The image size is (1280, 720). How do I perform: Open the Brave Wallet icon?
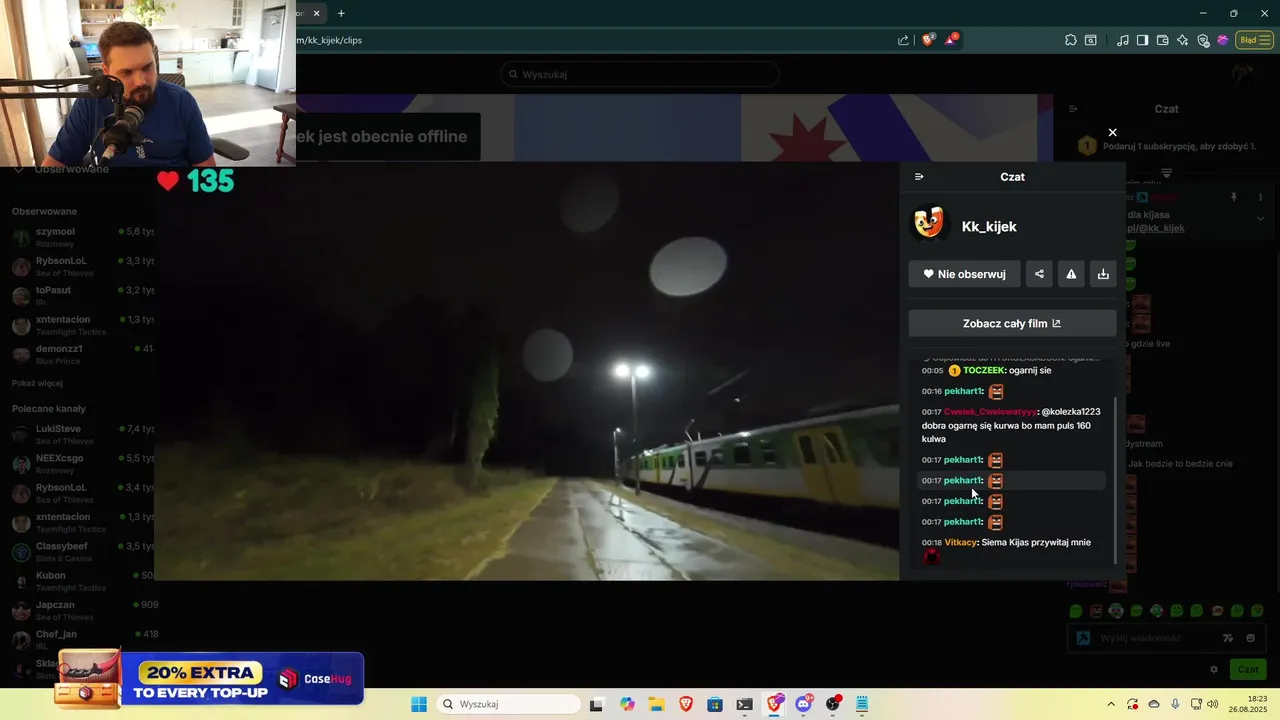1163,40
